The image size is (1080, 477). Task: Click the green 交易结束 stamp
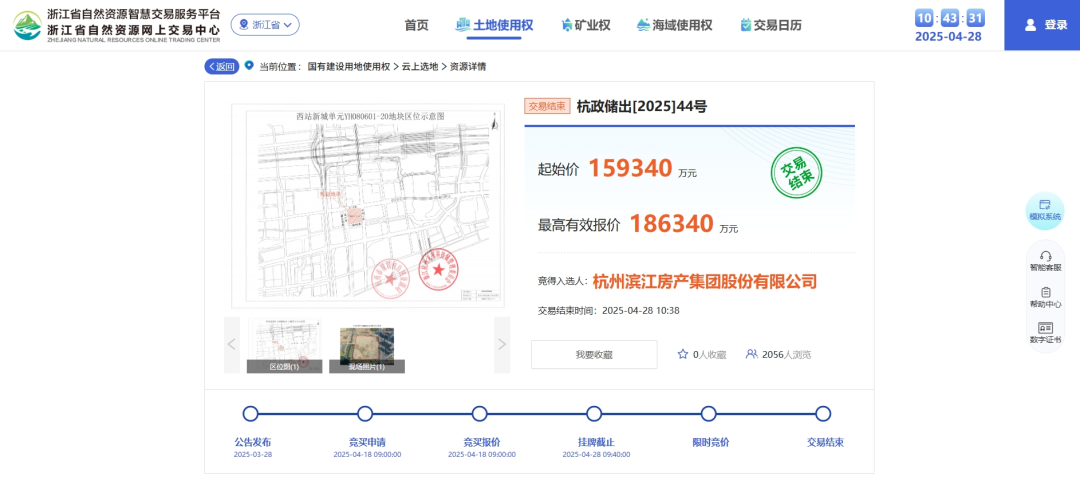797,173
